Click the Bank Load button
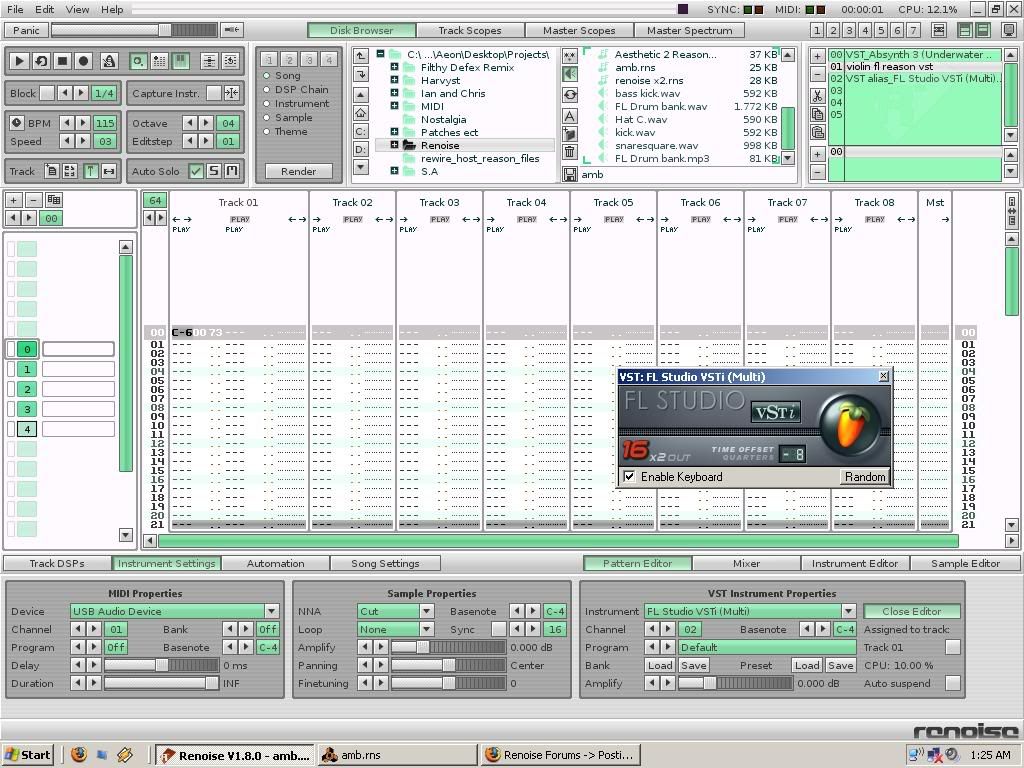The width and height of the screenshot is (1024, 768). [x=660, y=665]
